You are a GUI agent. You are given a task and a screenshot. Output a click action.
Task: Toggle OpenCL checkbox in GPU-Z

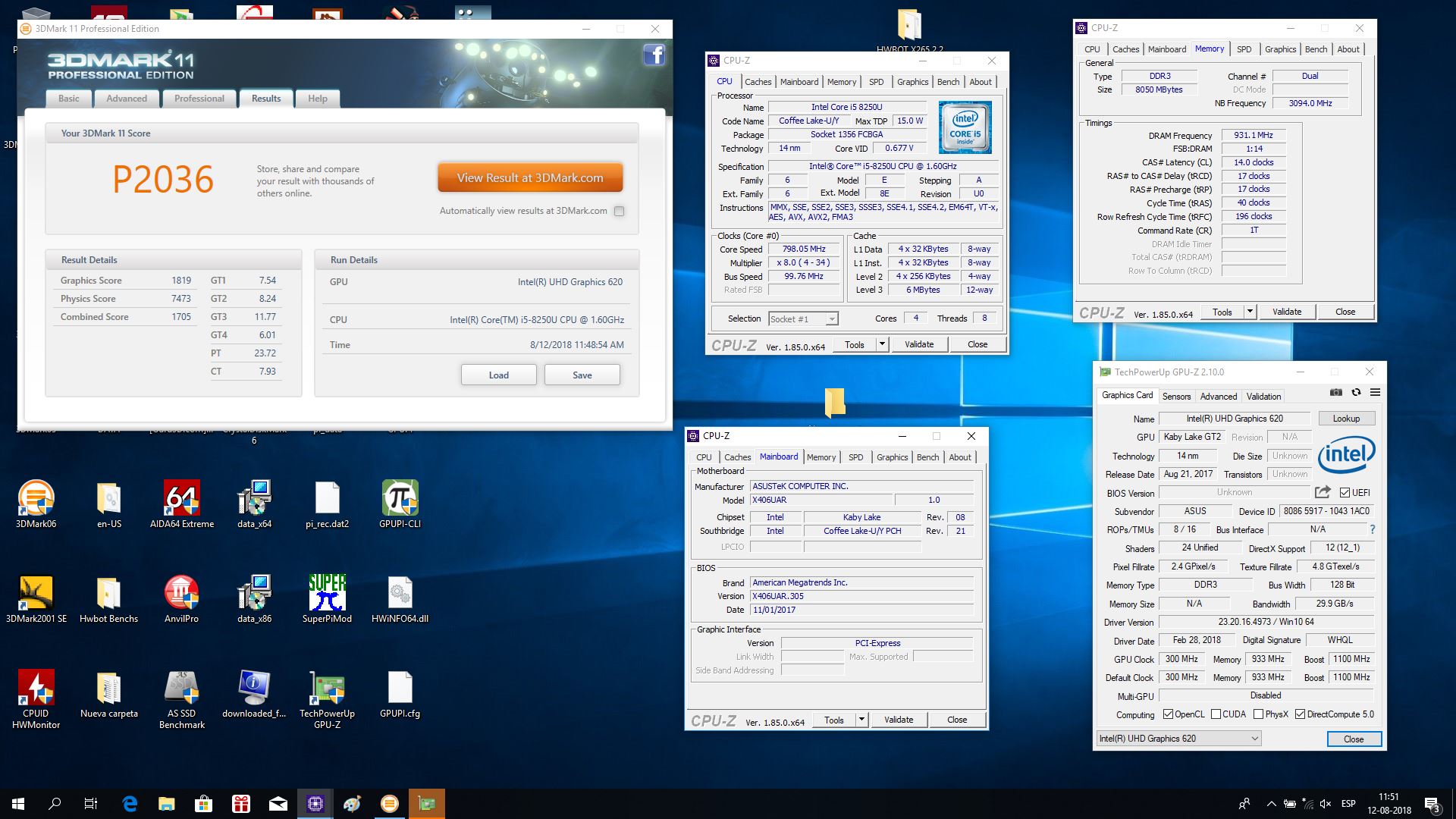[x=1168, y=714]
